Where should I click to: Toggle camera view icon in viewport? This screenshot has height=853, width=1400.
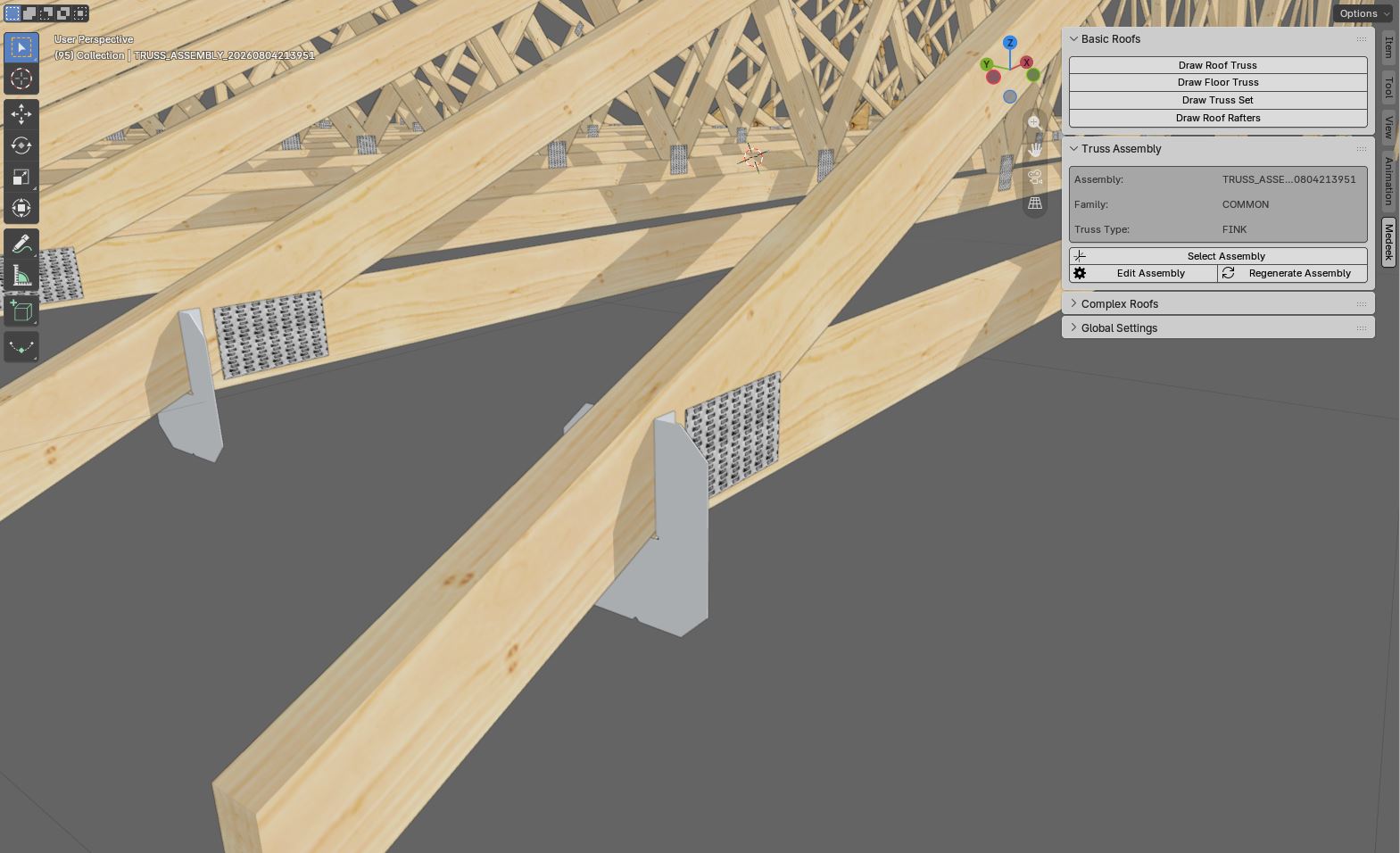point(1035,177)
